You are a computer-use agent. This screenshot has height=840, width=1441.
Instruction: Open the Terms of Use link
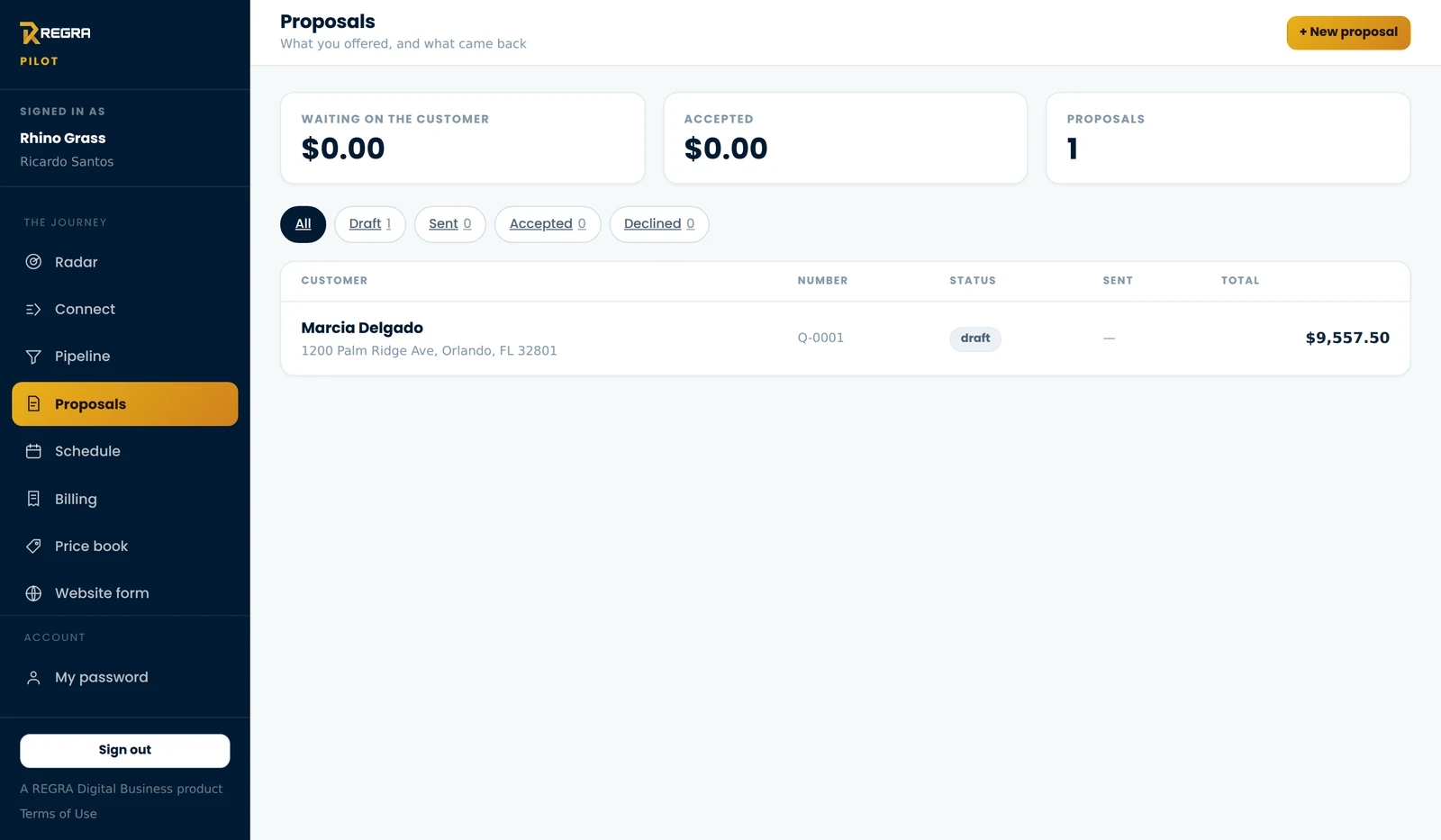point(59,814)
